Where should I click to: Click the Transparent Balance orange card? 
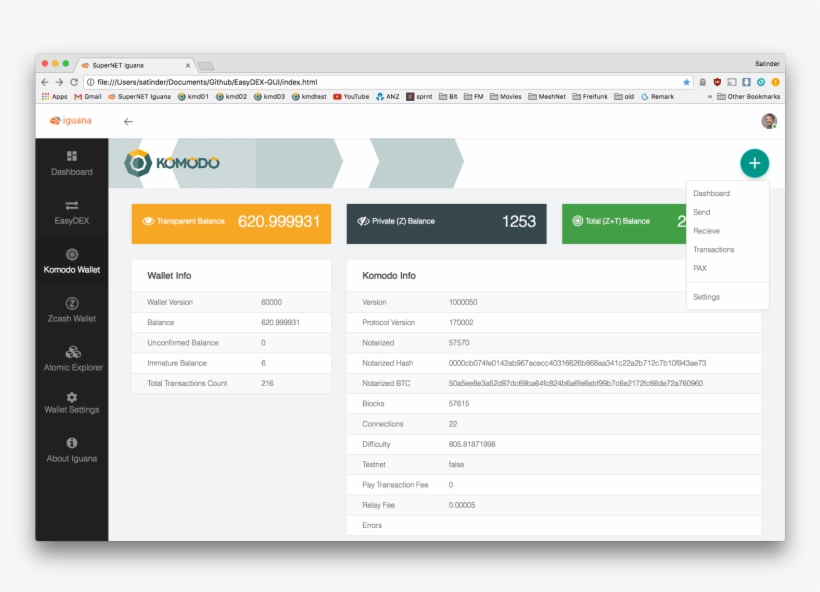(231, 224)
